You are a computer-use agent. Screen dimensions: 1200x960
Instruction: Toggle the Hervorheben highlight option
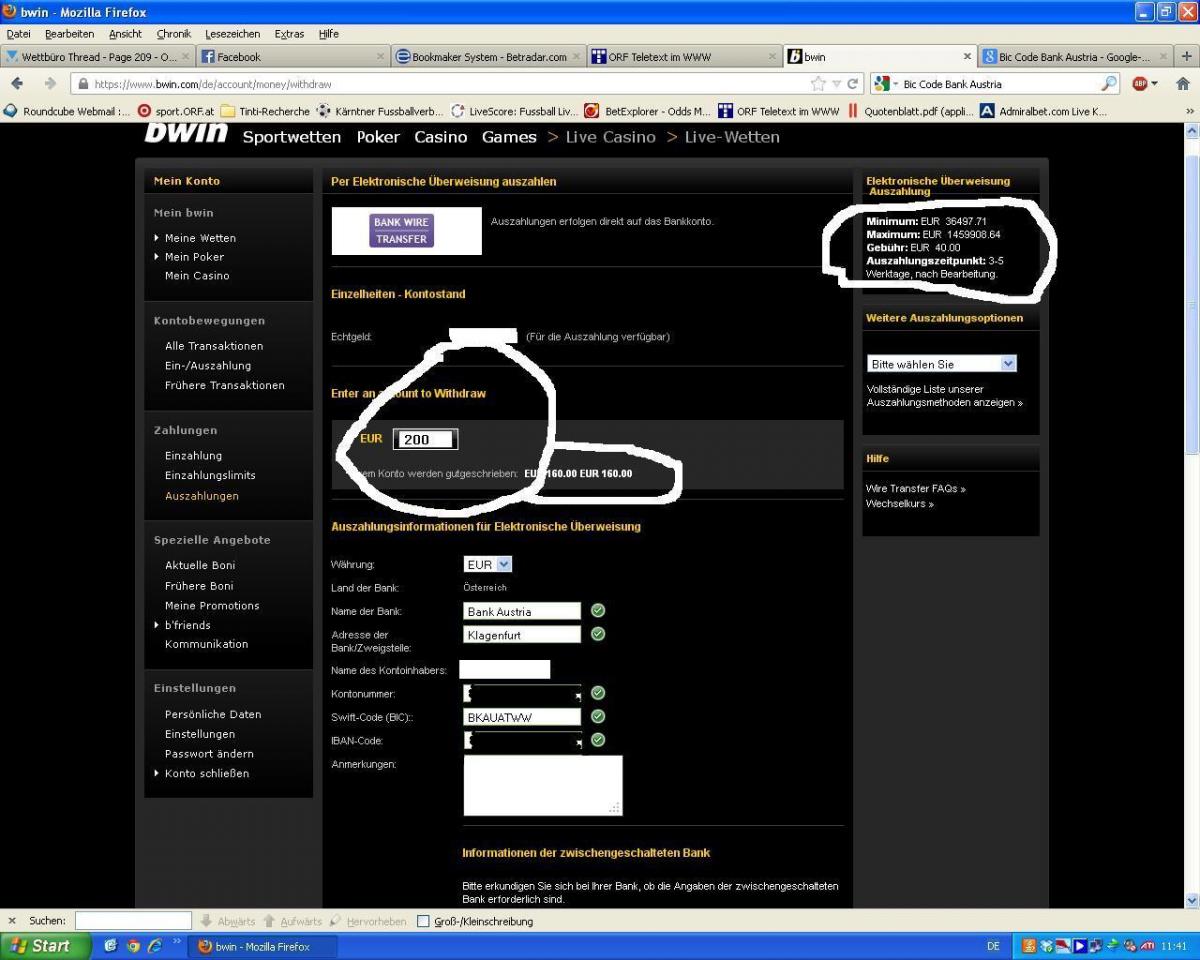368,921
